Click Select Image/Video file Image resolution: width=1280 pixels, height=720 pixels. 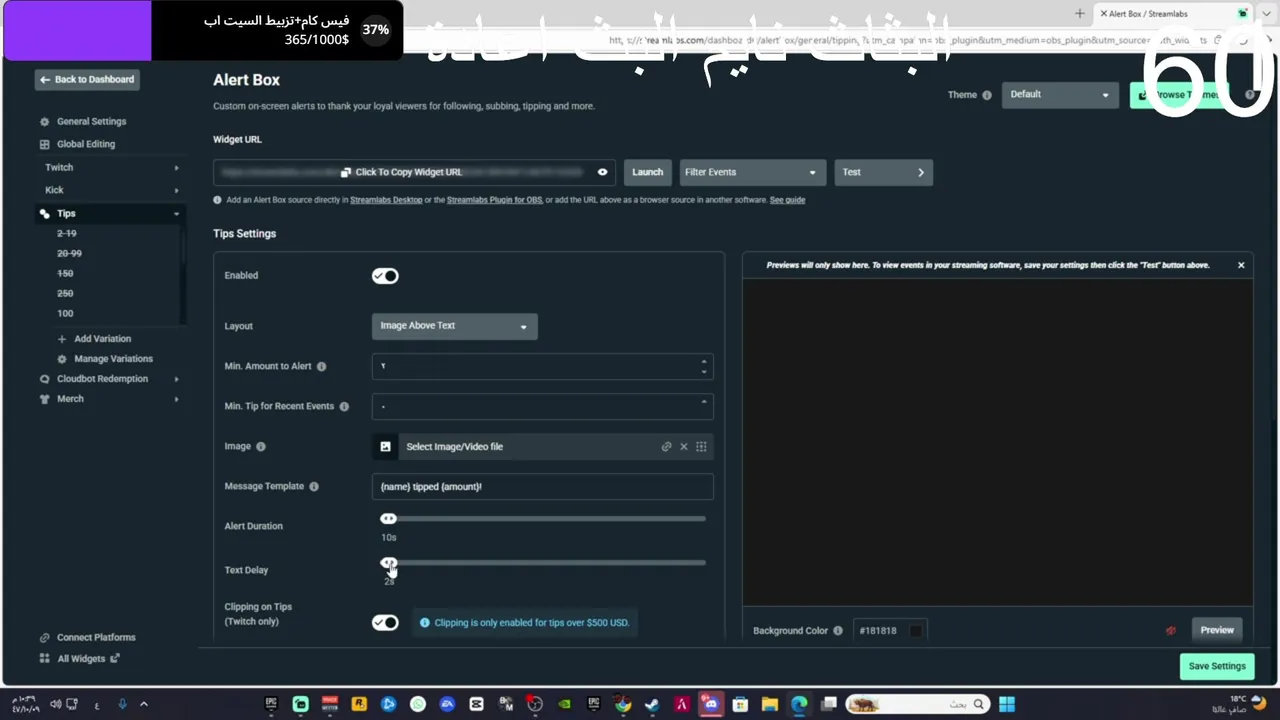[x=454, y=447]
